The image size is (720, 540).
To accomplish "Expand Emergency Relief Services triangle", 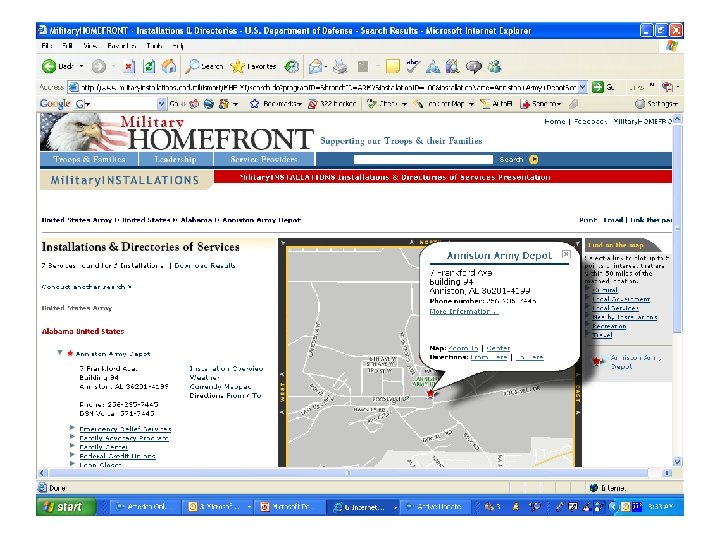I will [x=72, y=428].
